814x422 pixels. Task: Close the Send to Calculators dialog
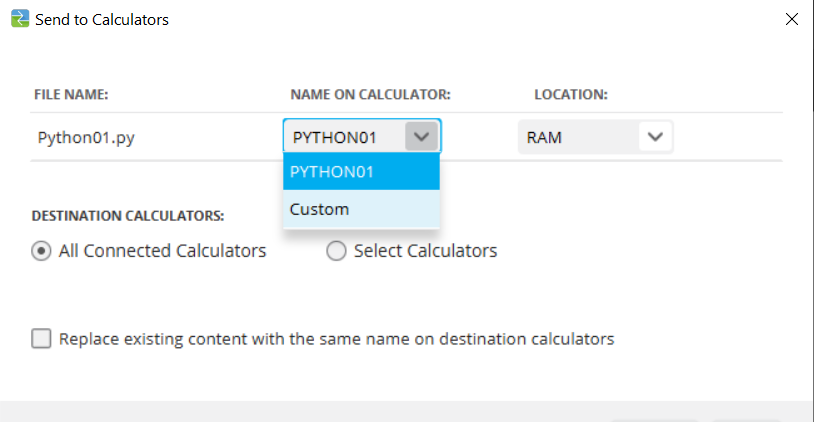tap(791, 19)
